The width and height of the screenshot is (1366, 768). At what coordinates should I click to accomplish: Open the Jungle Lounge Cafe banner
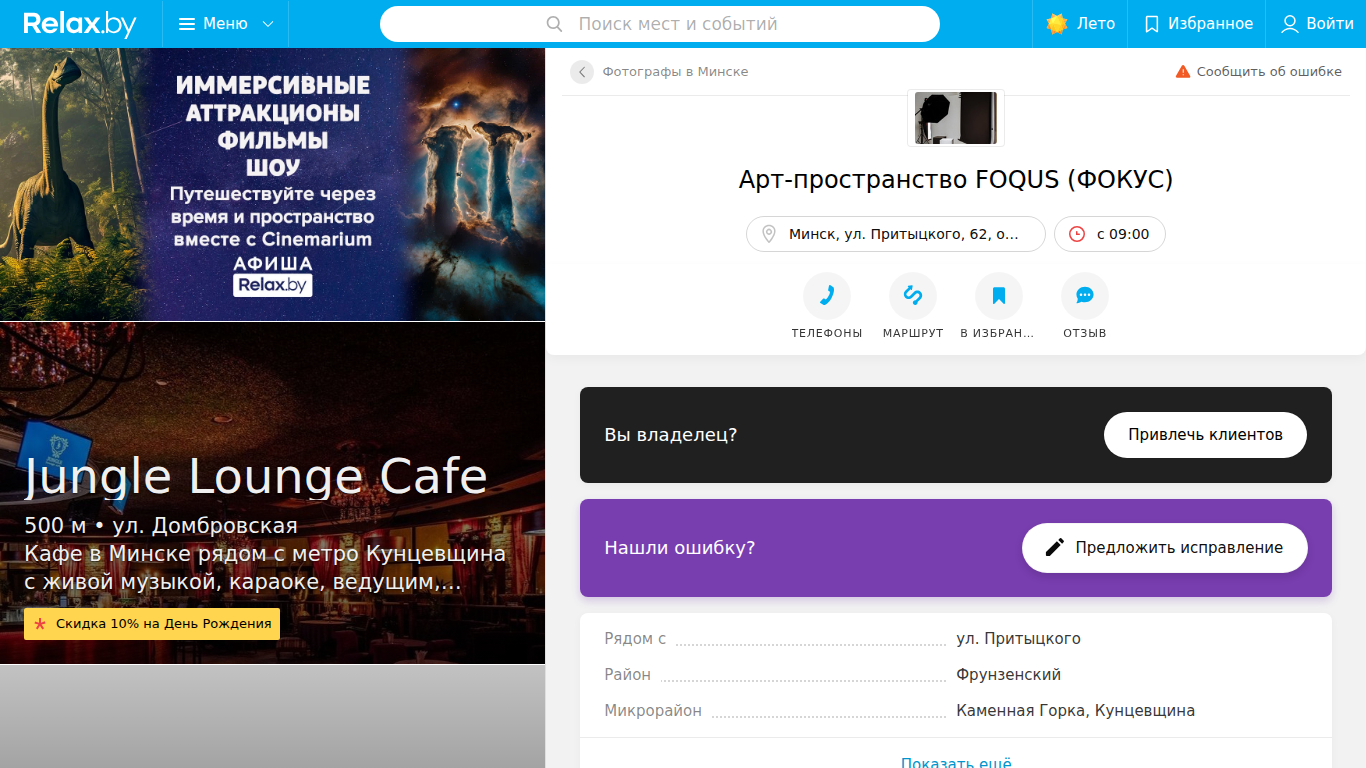point(272,493)
